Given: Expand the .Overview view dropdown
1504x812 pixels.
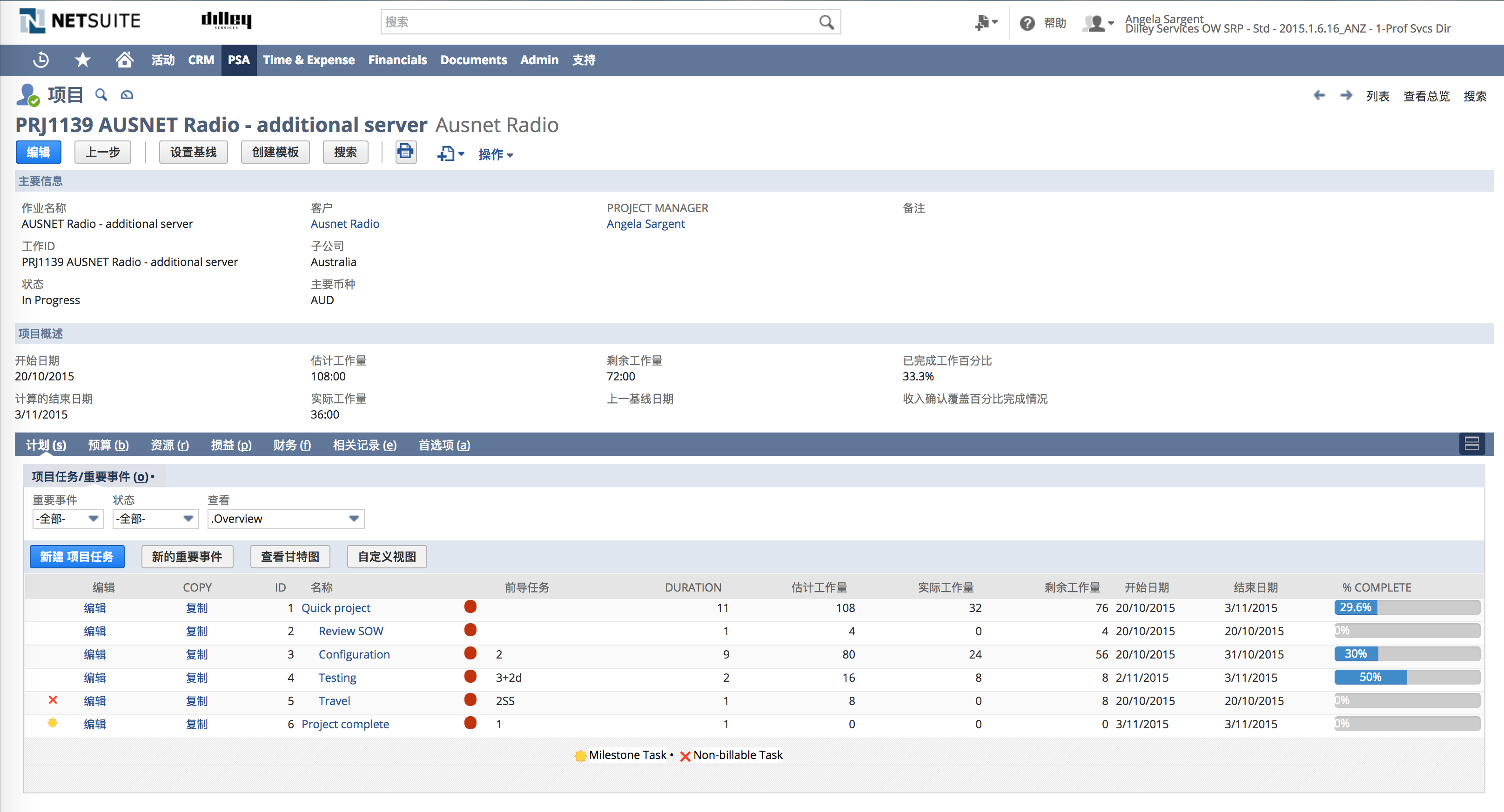Looking at the screenshot, I should coord(286,519).
